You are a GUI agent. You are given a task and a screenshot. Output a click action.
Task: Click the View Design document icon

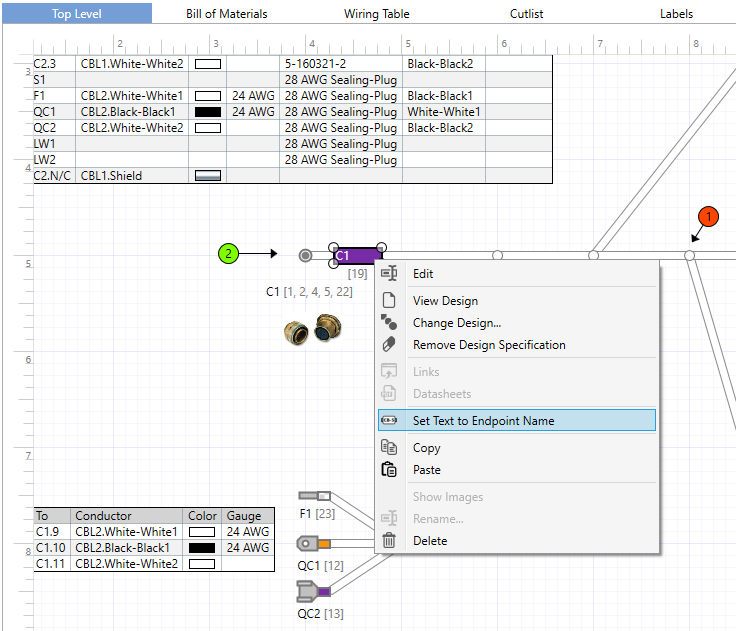tap(389, 300)
